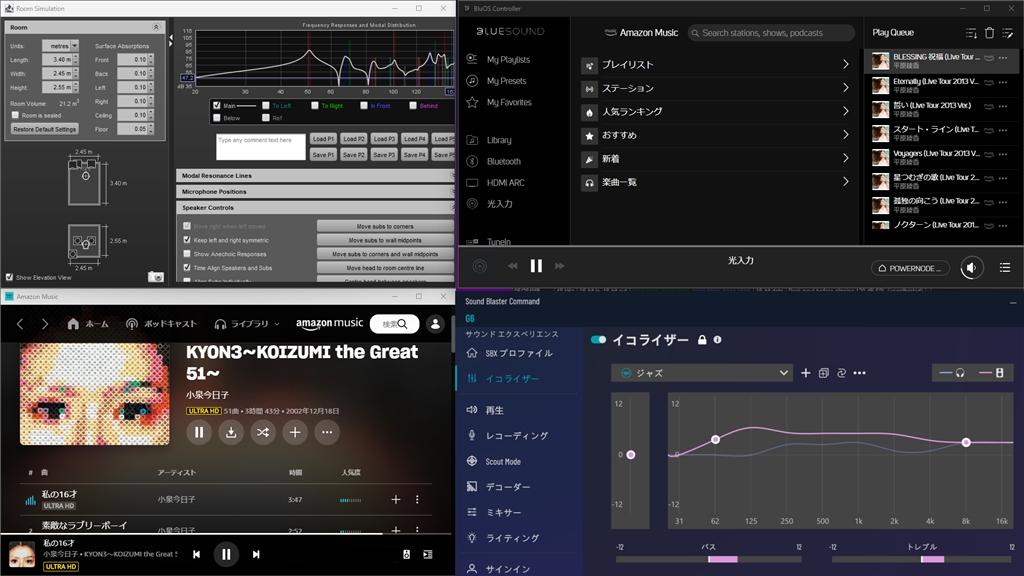The image size is (1024, 576).
Task: Click the equalizer info icon
Action: point(718,340)
